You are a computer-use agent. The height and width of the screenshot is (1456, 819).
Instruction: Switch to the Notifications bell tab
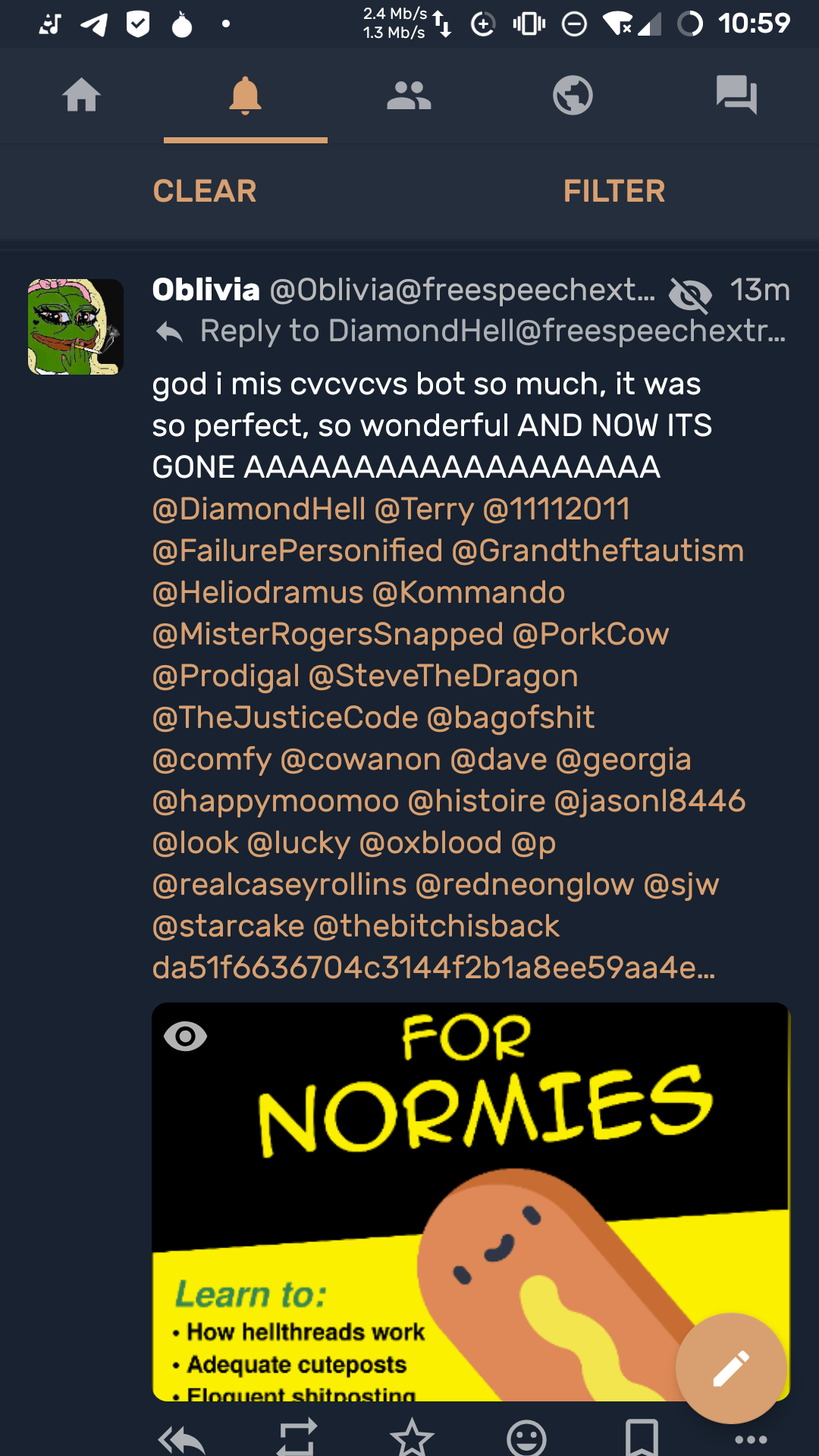point(245,96)
